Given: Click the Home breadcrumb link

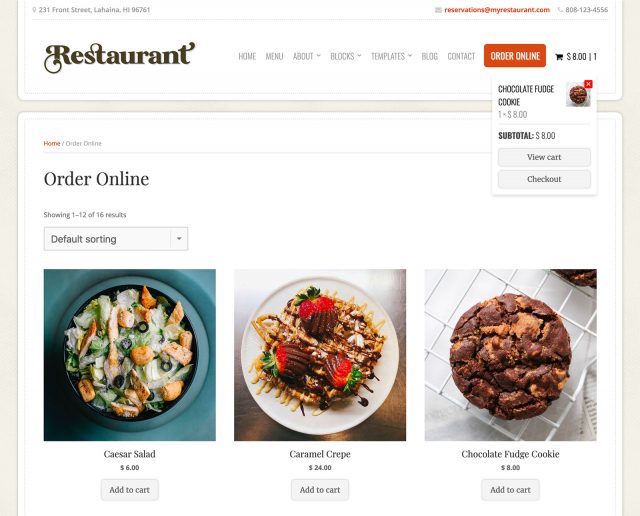Looking at the screenshot, I should [52, 144].
